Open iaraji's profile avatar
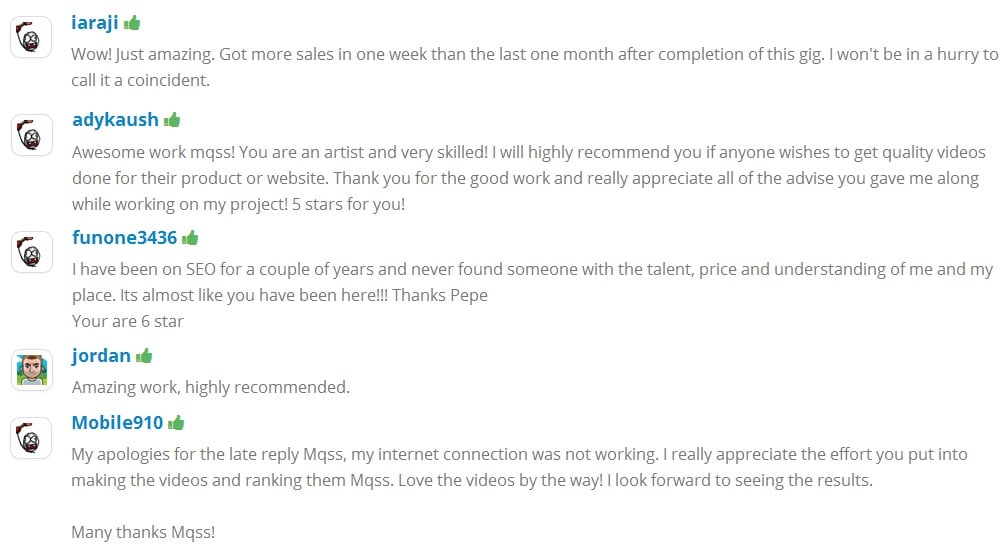The width and height of the screenshot is (1001, 548). 31,39
